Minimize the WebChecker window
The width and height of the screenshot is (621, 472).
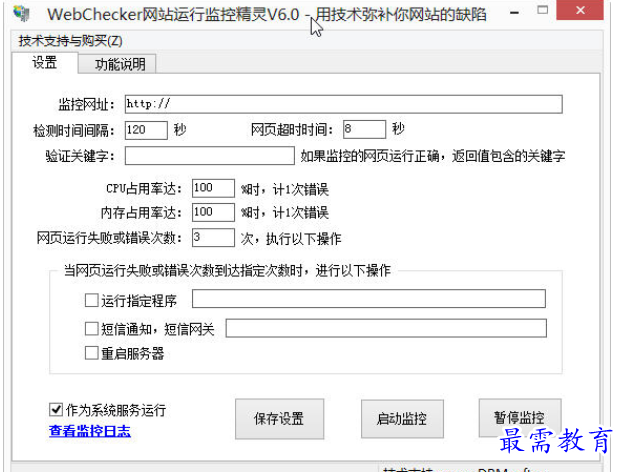click(514, 13)
